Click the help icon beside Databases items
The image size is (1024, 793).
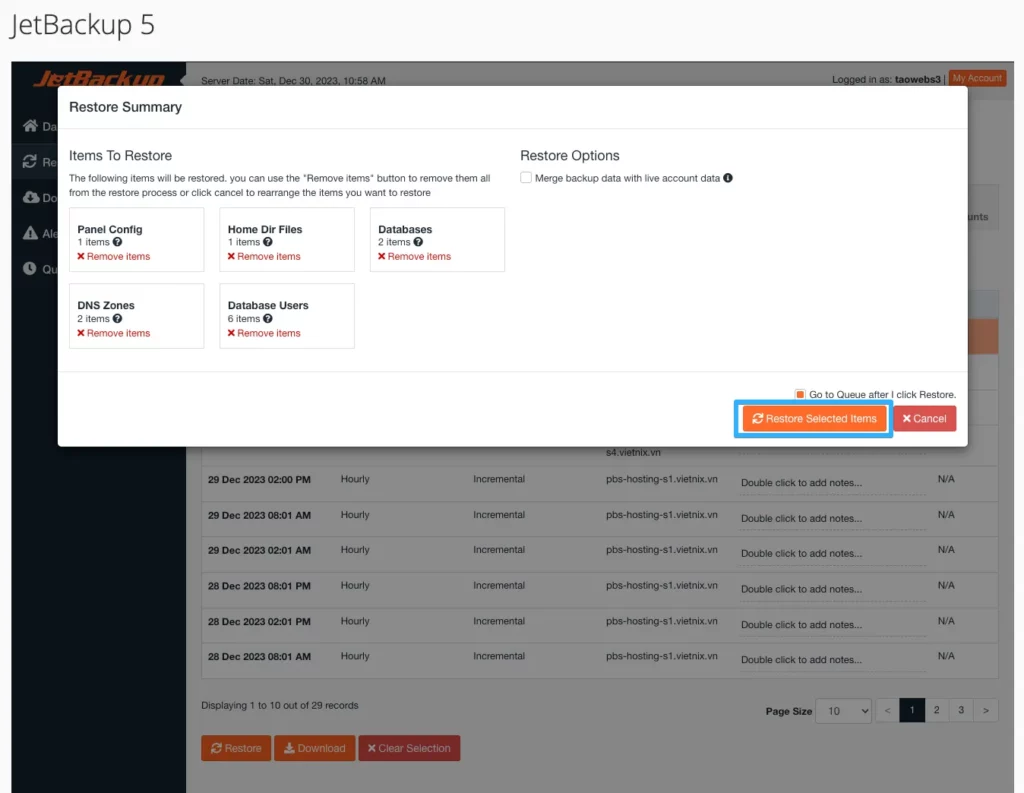point(418,242)
